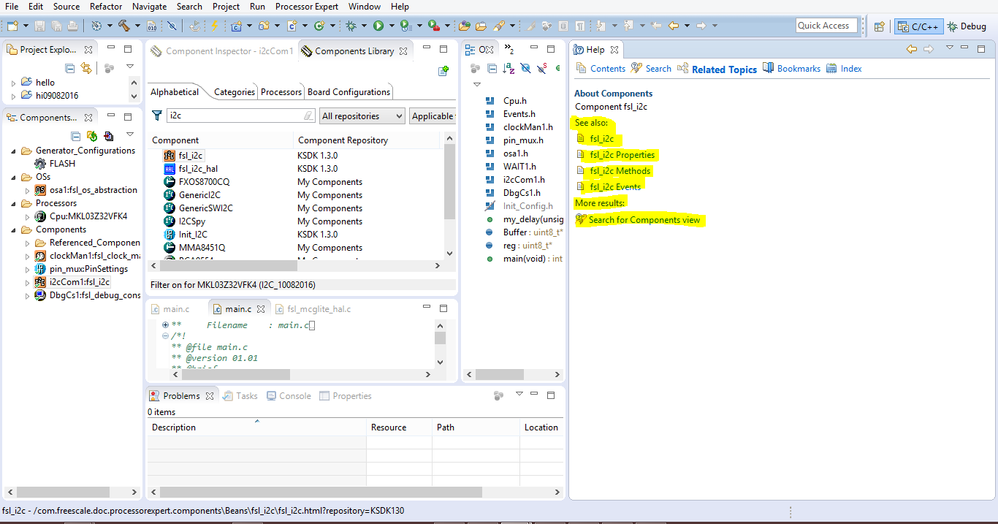The height and width of the screenshot is (524, 998).
Task: Click Collapse All icon in Outline view
Action: (492, 68)
